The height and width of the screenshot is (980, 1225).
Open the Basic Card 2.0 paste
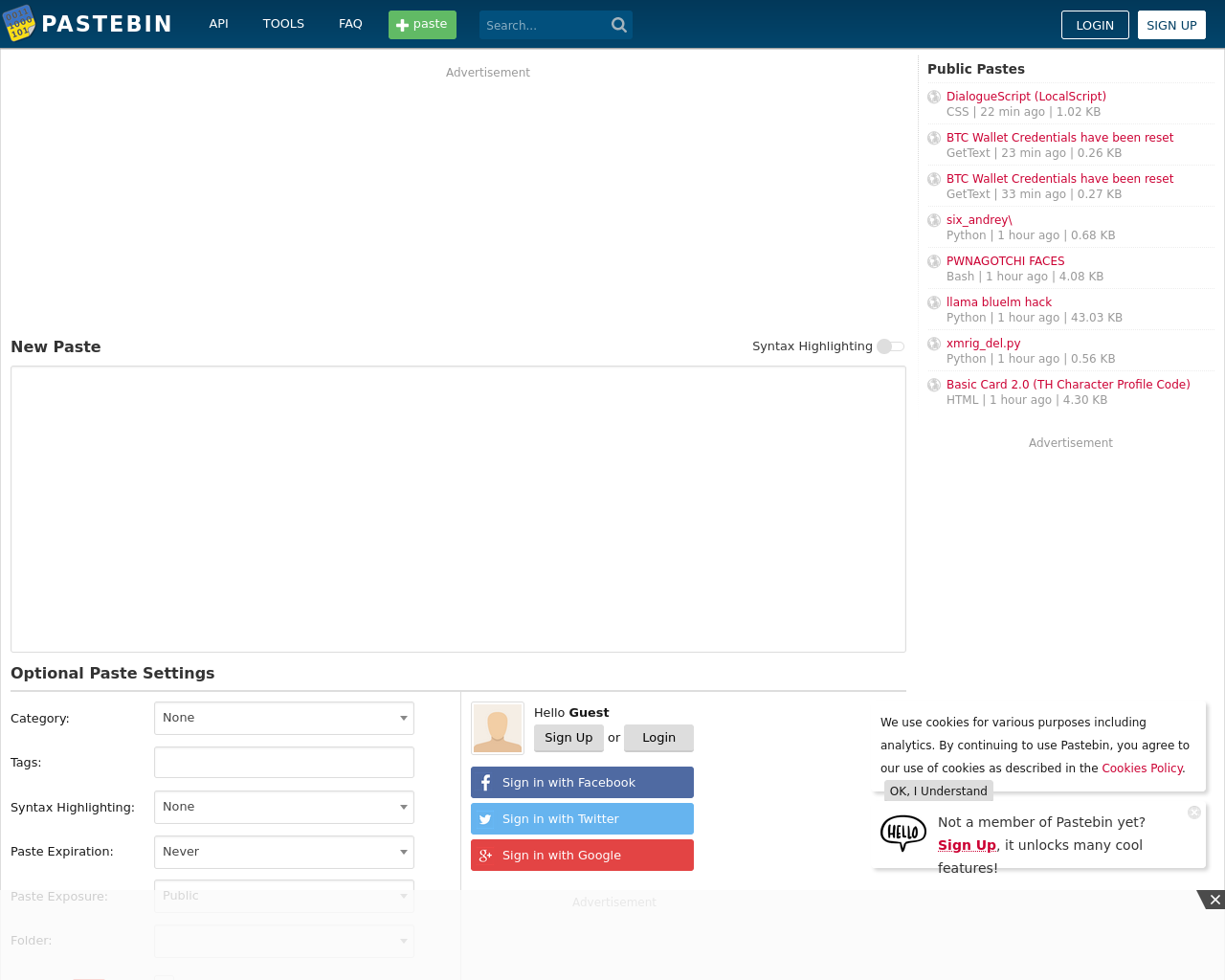pyautogui.click(x=1068, y=385)
